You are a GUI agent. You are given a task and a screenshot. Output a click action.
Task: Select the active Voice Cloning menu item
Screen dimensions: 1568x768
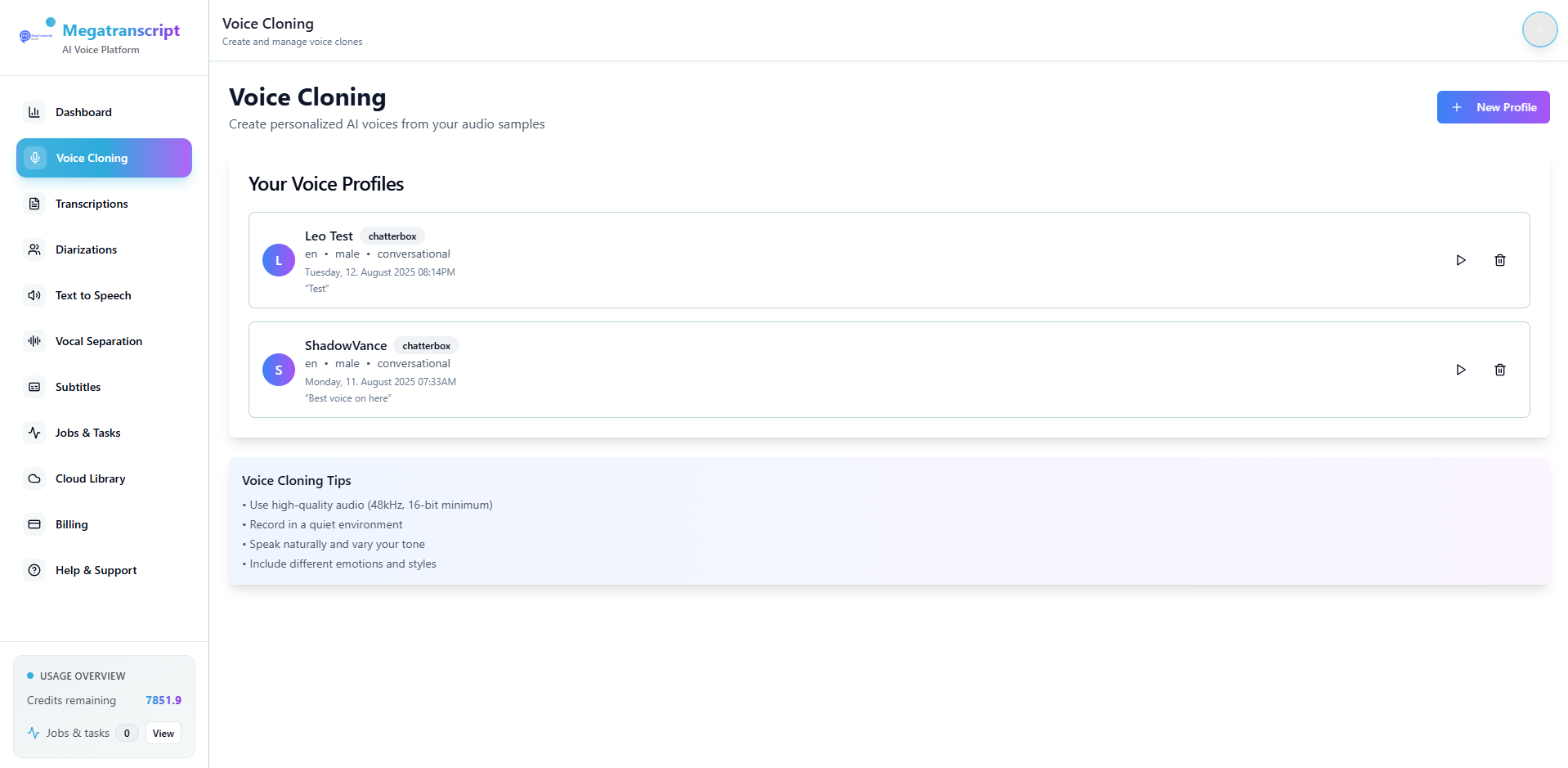click(x=104, y=158)
